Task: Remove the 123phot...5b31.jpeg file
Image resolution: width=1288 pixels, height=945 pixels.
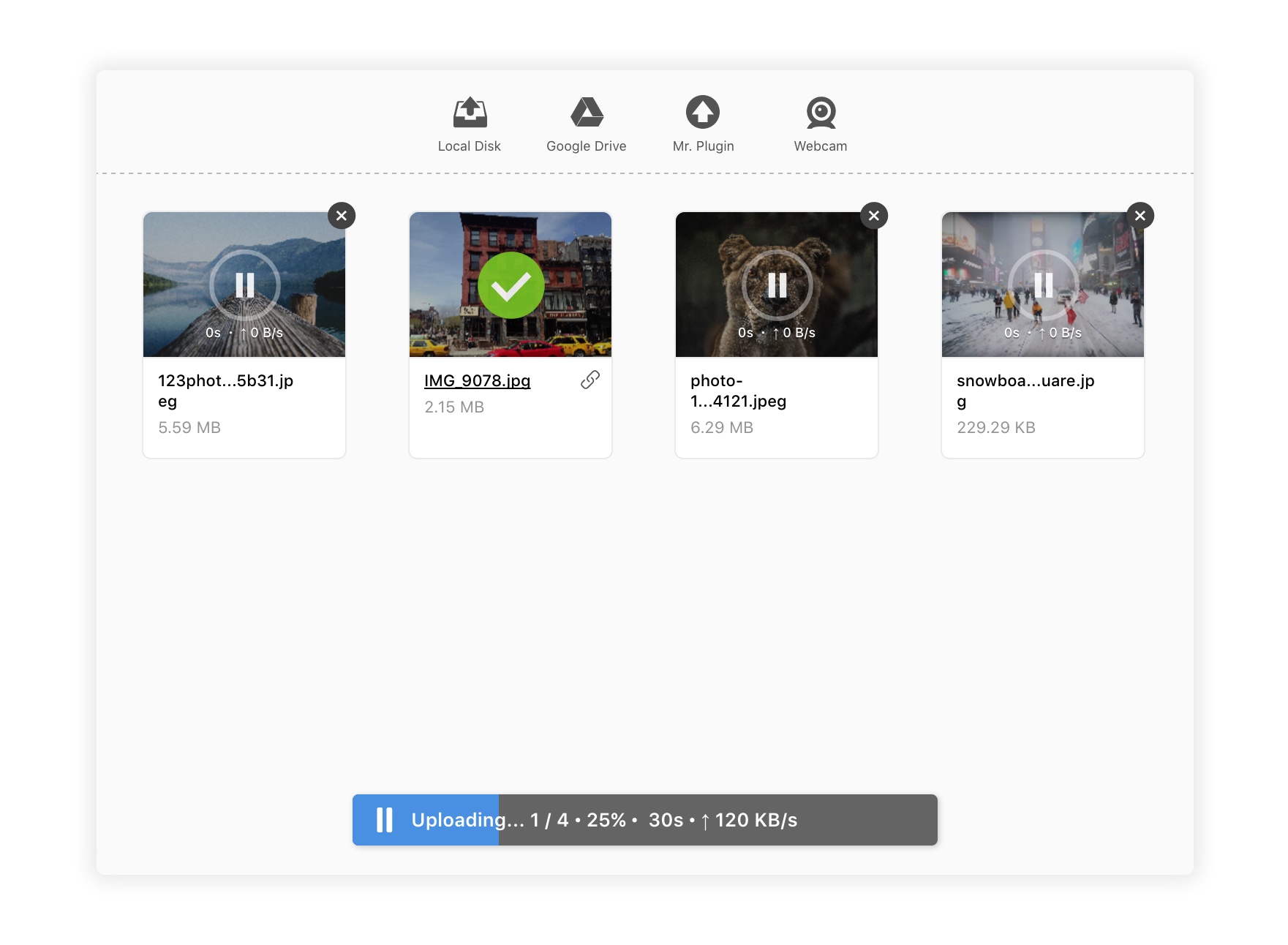Action: point(342,216)
